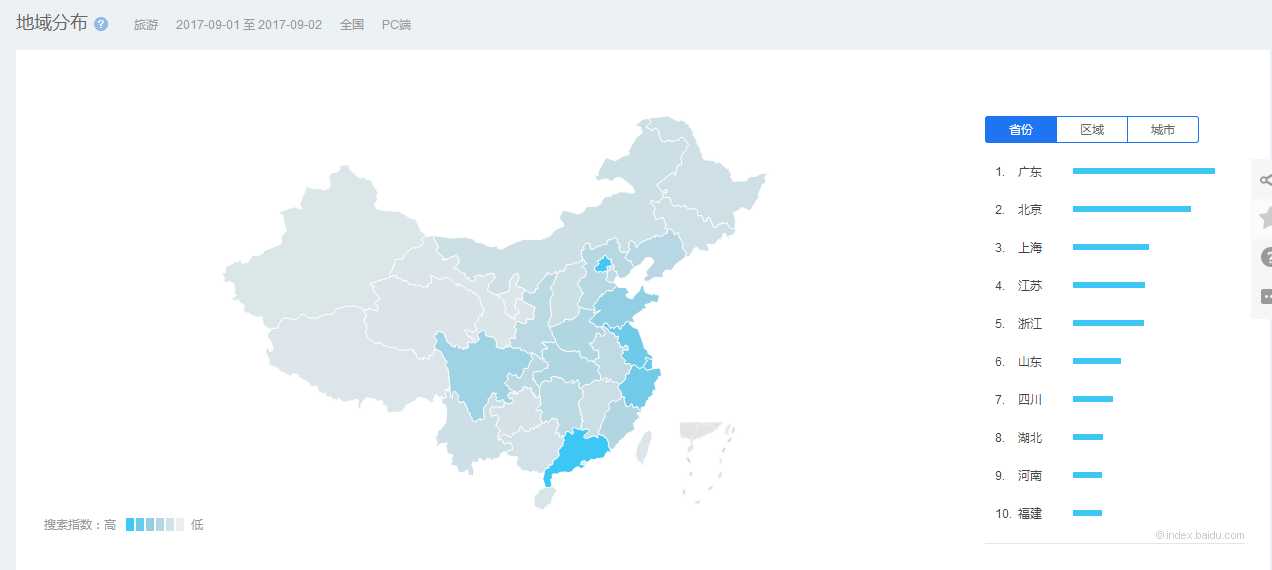Image resolution: width=1272 pixels, height=570 pixels.
Task: Click the darkest blue legend swatch
Action: 130,524
